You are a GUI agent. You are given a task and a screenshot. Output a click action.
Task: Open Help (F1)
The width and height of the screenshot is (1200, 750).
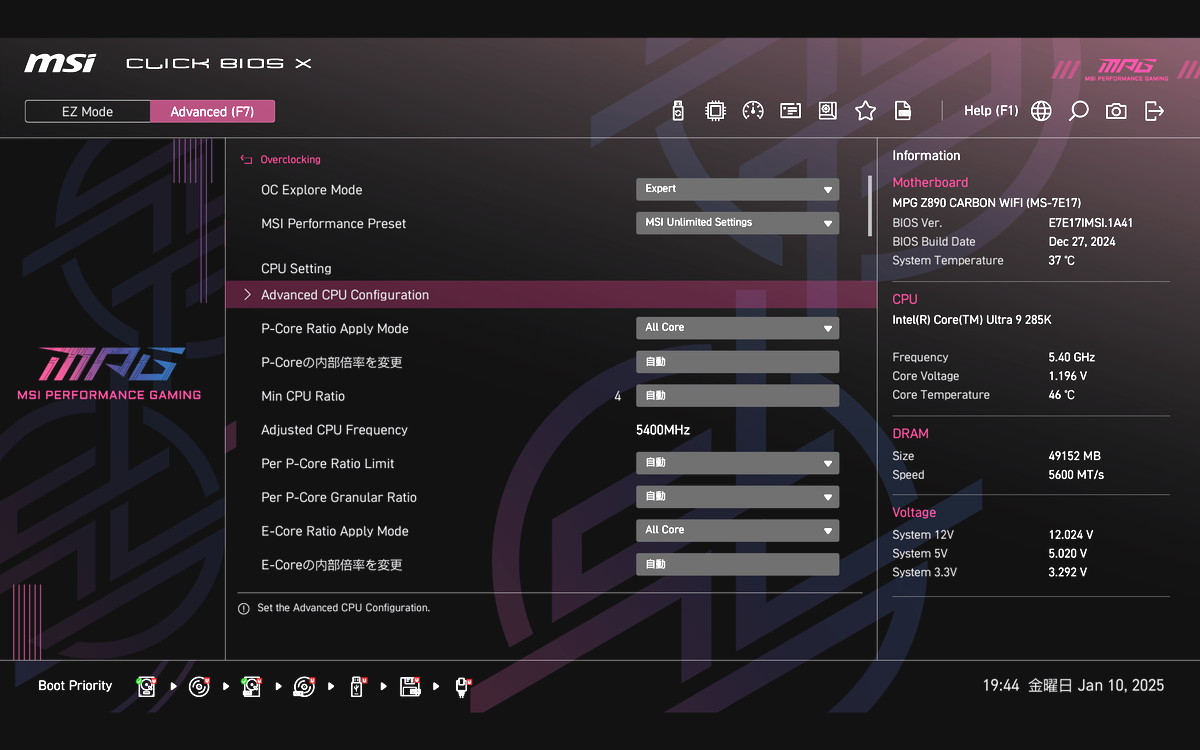pyautogui.click(x=991, y=111)
